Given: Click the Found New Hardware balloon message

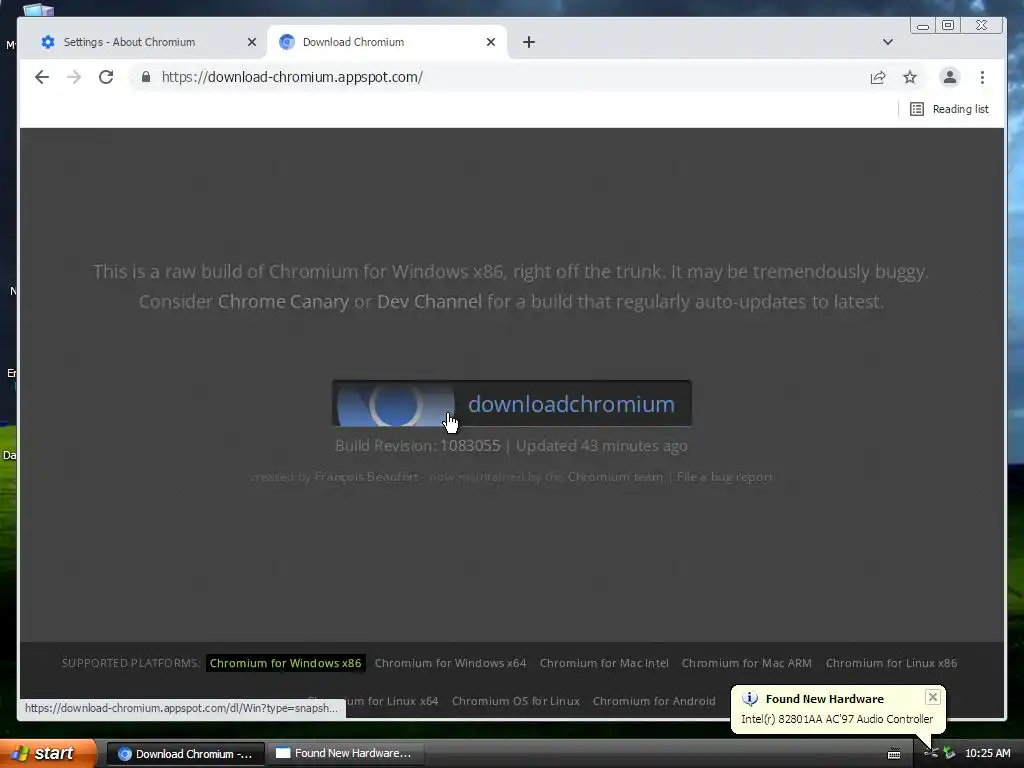Looking at the screenshot, I should point(837,719).
